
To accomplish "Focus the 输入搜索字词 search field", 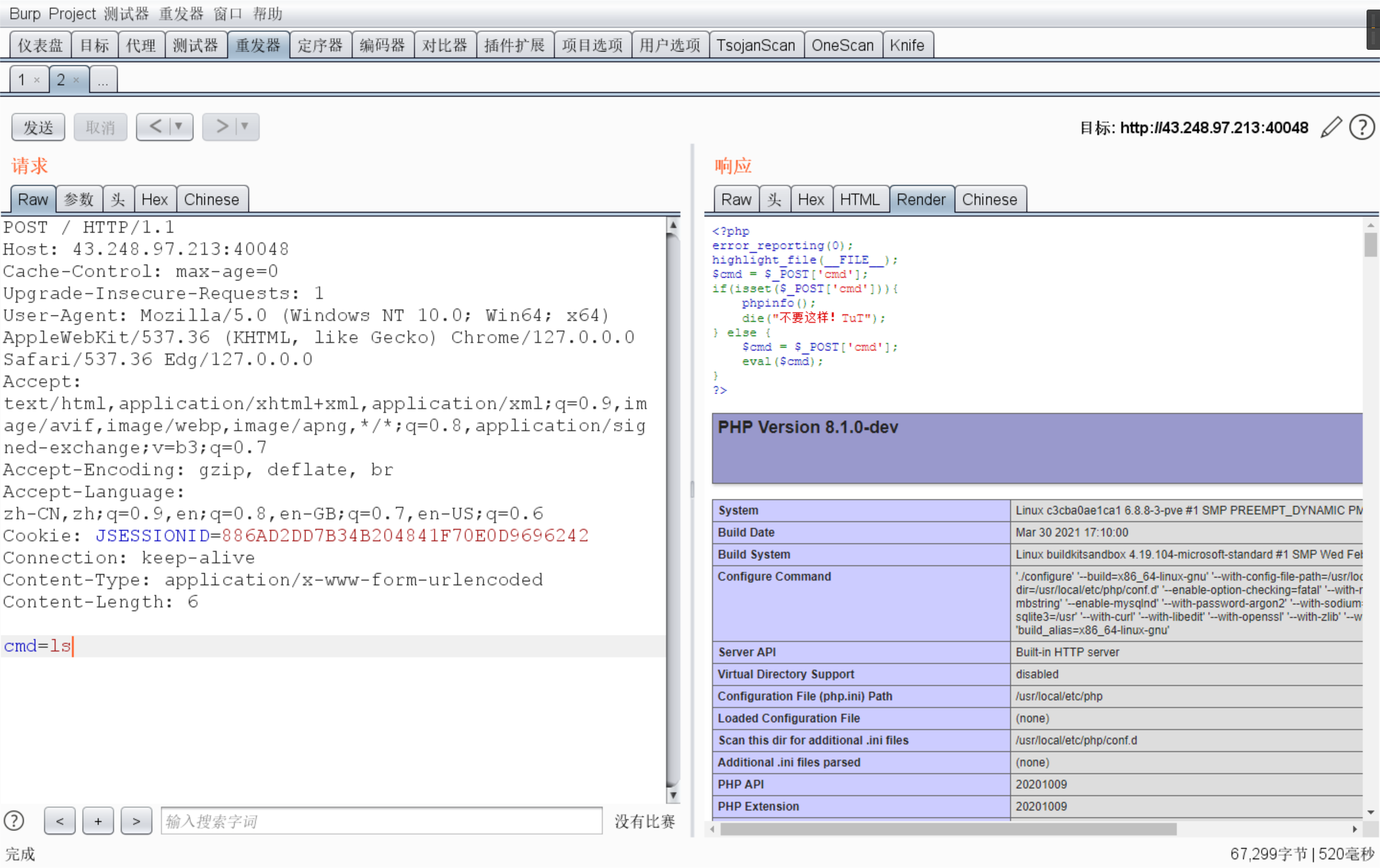I will (x=381, y=821).
